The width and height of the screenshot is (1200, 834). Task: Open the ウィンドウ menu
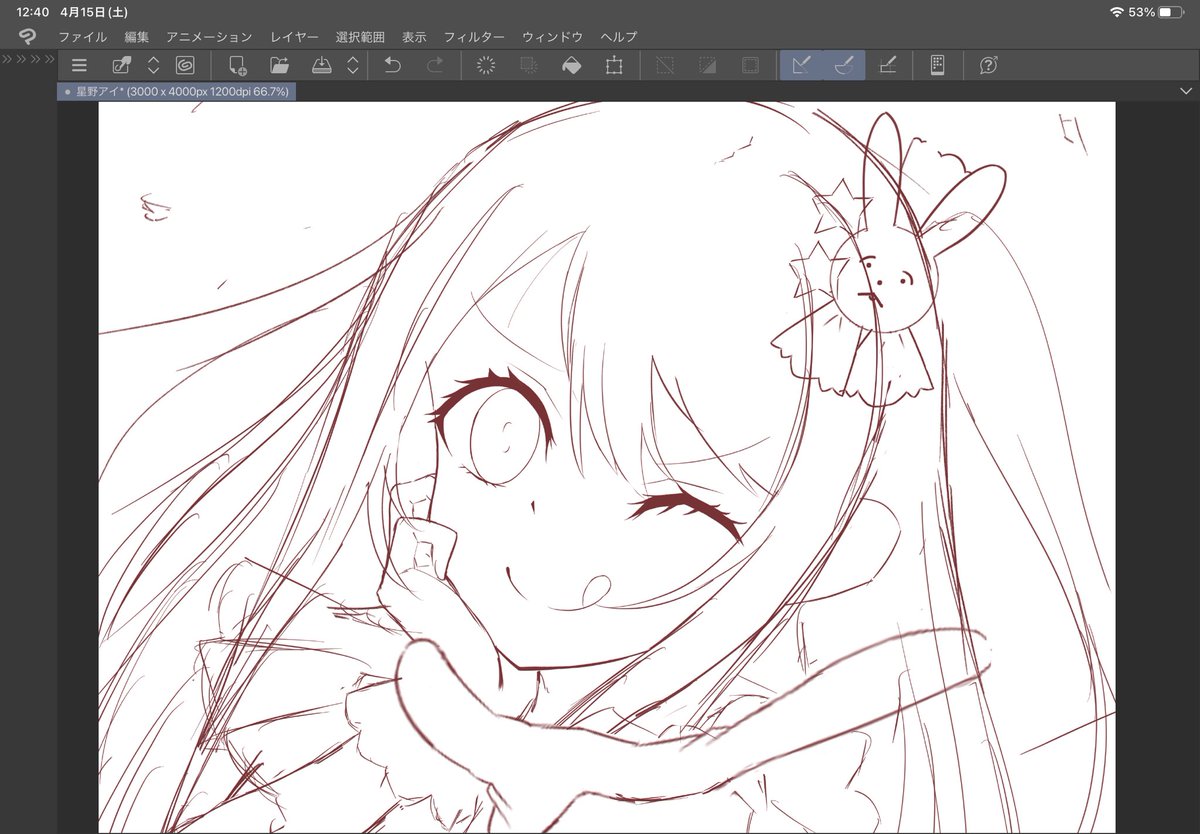[x=552, y=37]
